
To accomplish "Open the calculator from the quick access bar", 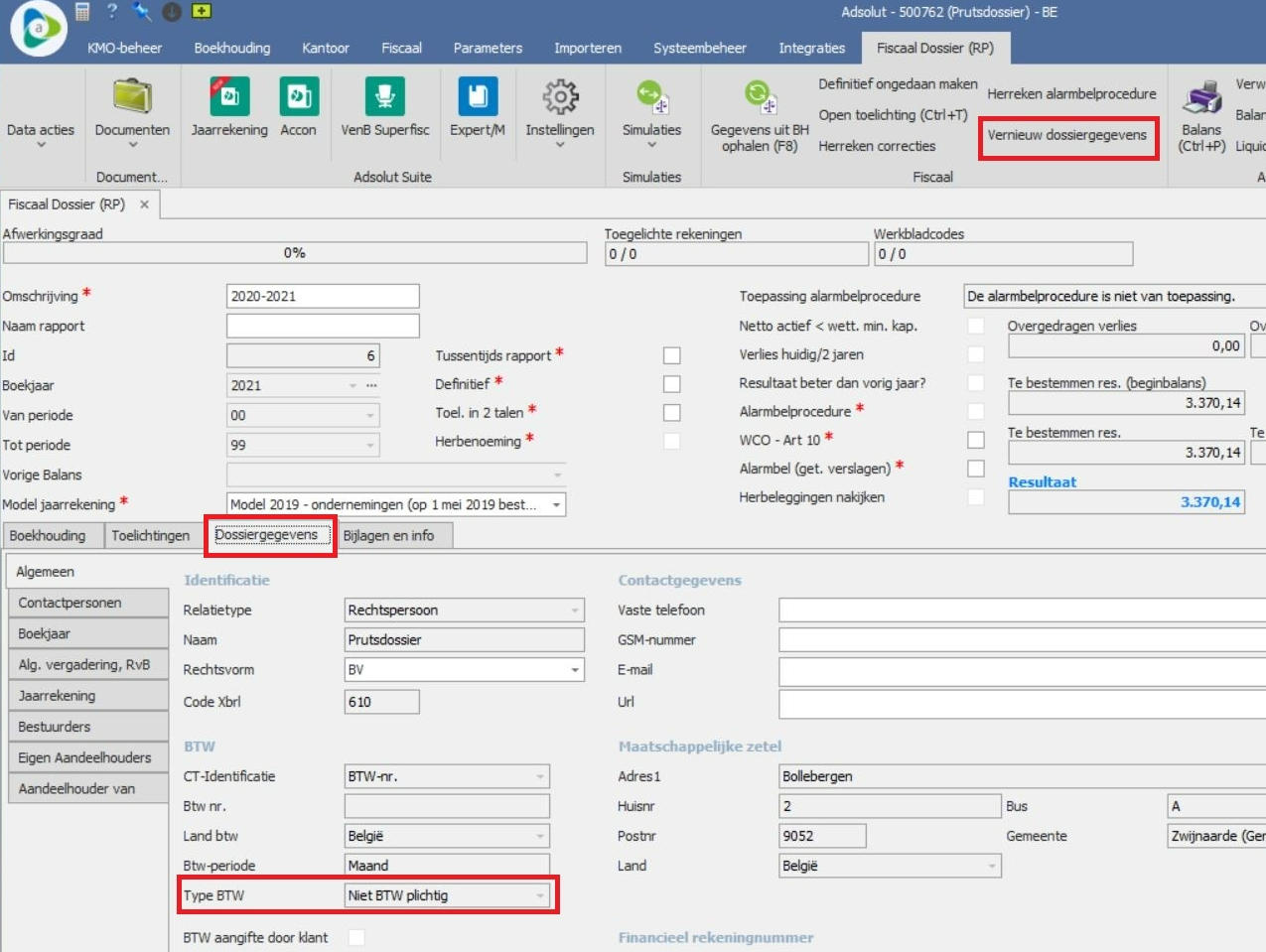I will 82,12.
